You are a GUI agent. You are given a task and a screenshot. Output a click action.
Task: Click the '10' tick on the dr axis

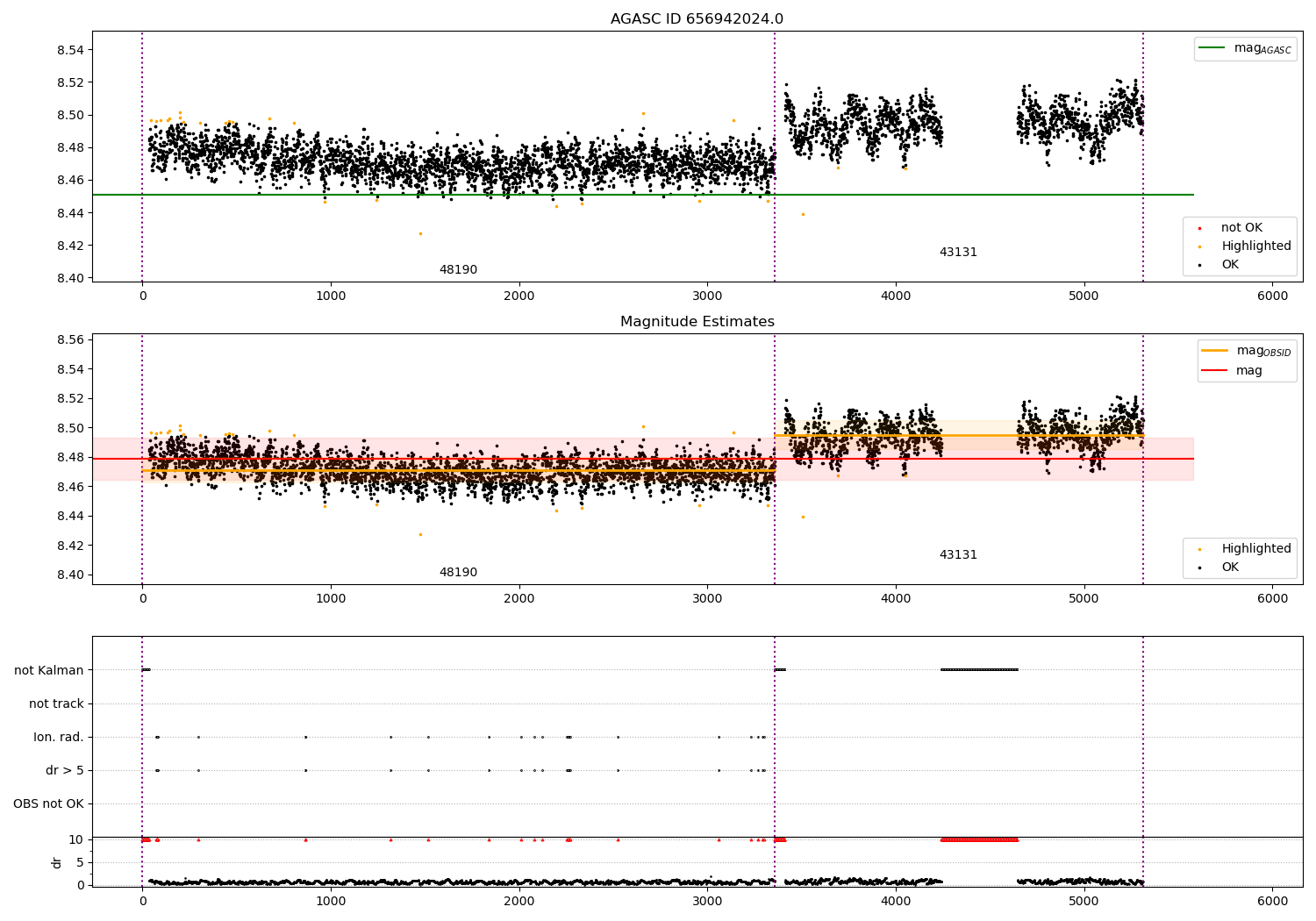(x=76, y=840)
